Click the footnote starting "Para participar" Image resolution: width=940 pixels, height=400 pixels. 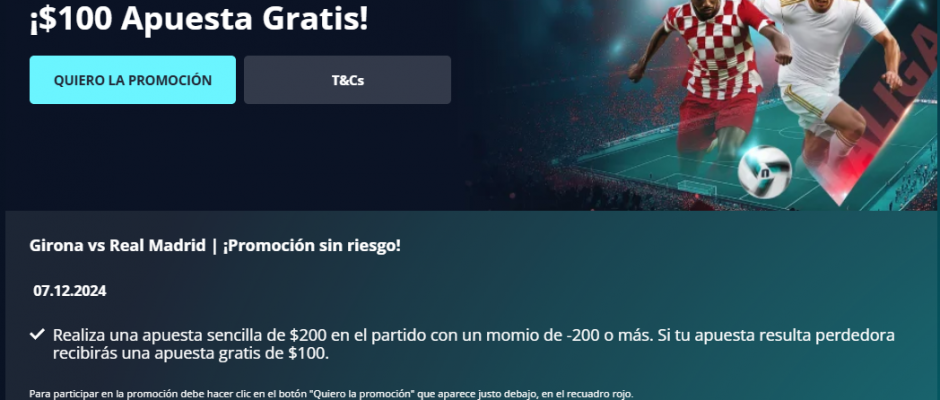[331, 394]
